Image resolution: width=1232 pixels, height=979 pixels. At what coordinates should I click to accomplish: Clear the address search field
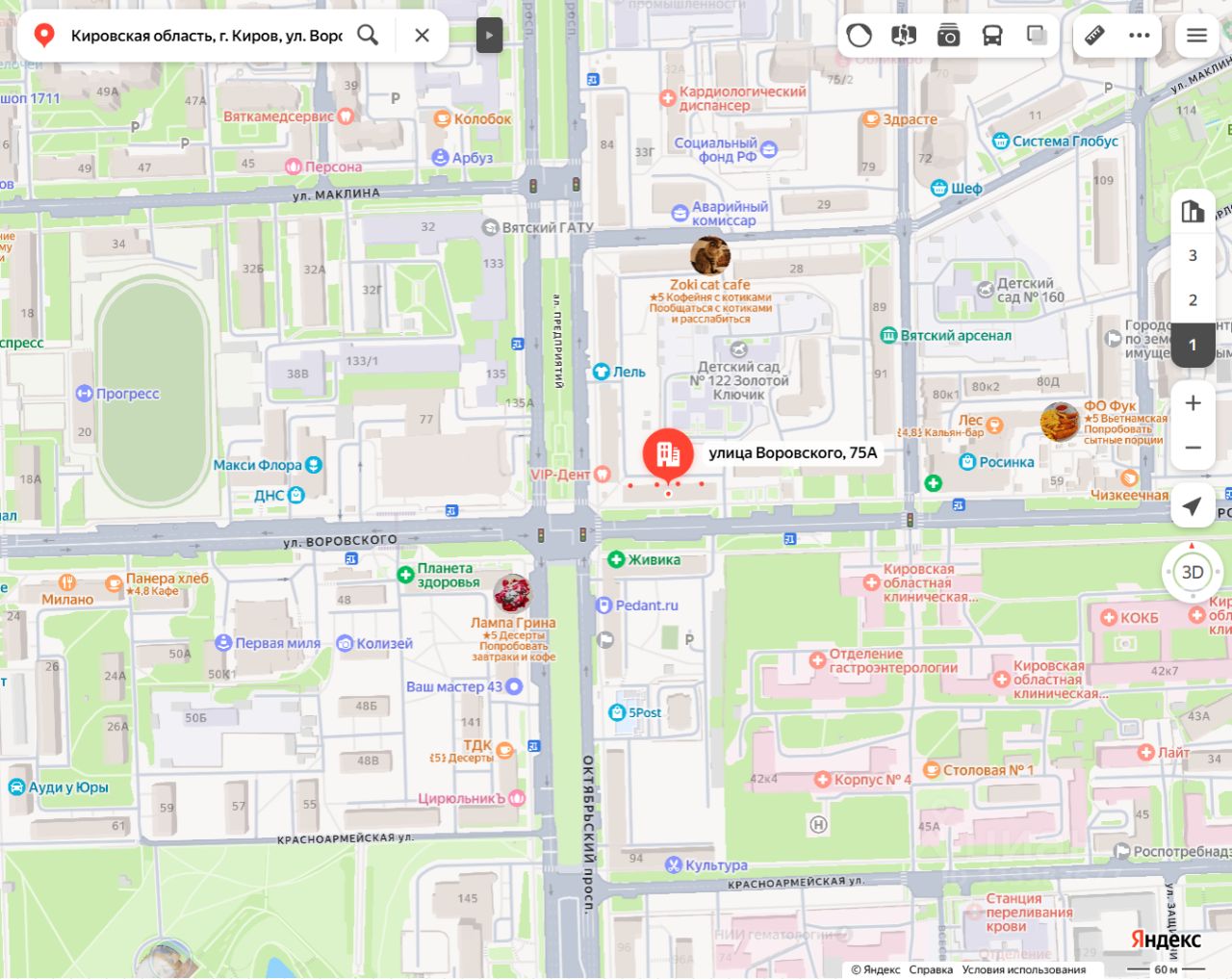pyautogui.click(x=422, y=36)
